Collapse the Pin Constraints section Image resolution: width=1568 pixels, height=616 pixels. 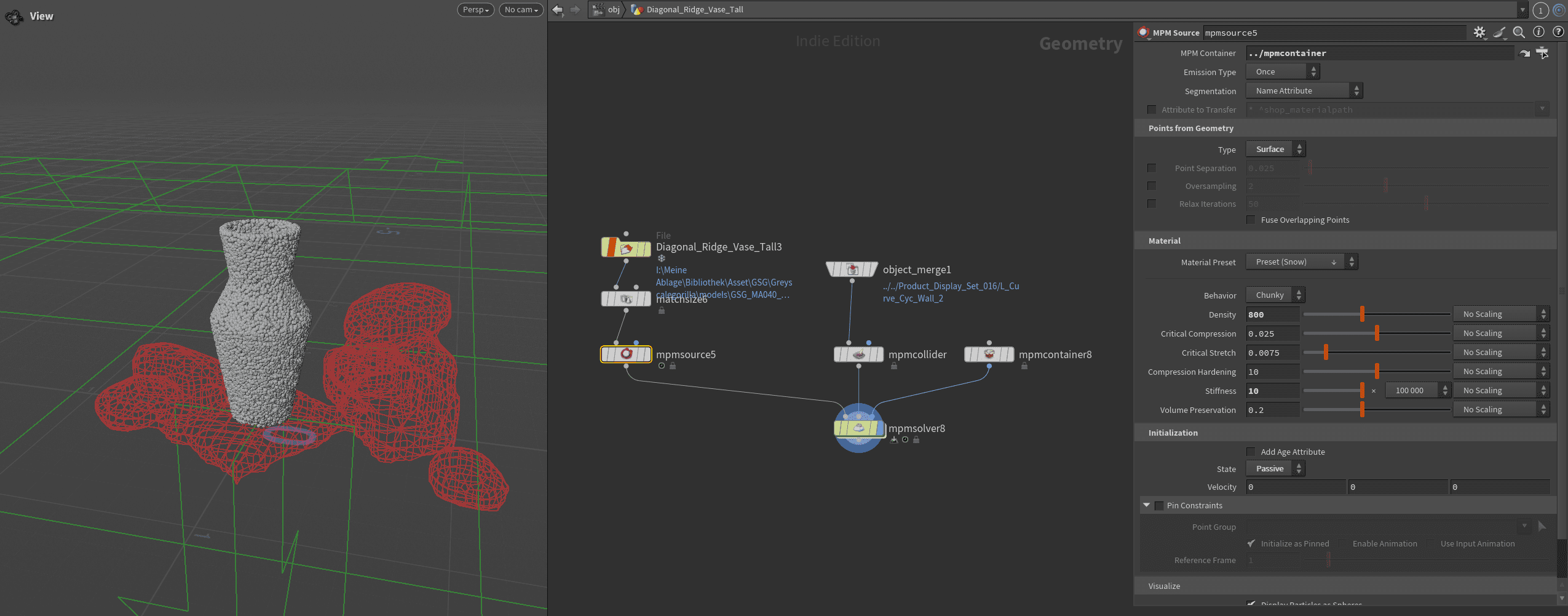pyautogui.click(x=1146, y=505)
